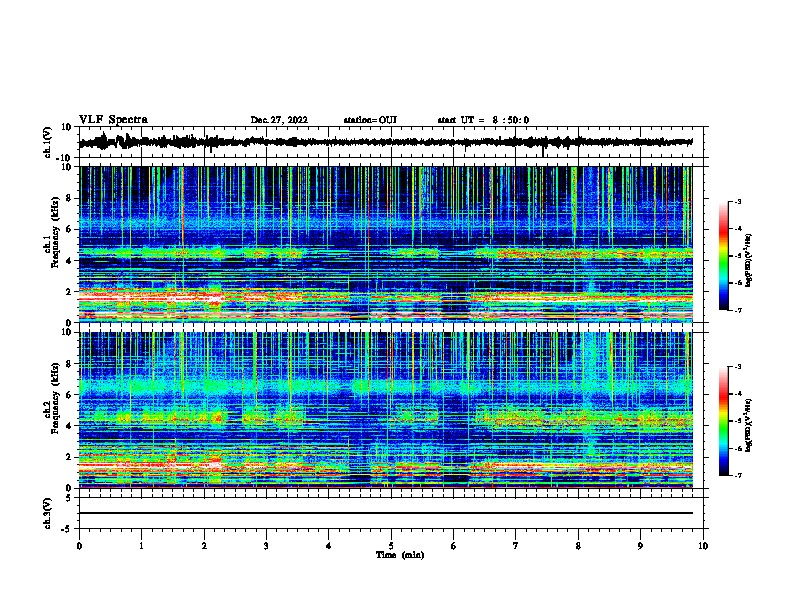The height and width of the screenshot is (612, 792).
Task: Click the time axis tick label "7"
Action: [516, 546]
